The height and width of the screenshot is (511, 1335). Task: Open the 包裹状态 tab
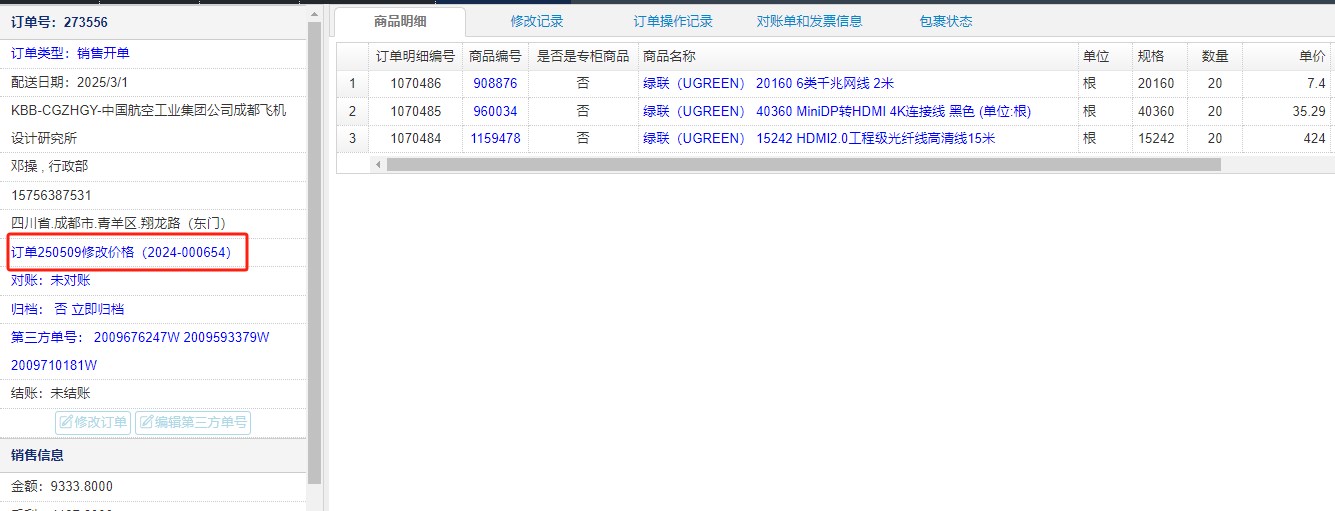(946, 21)
